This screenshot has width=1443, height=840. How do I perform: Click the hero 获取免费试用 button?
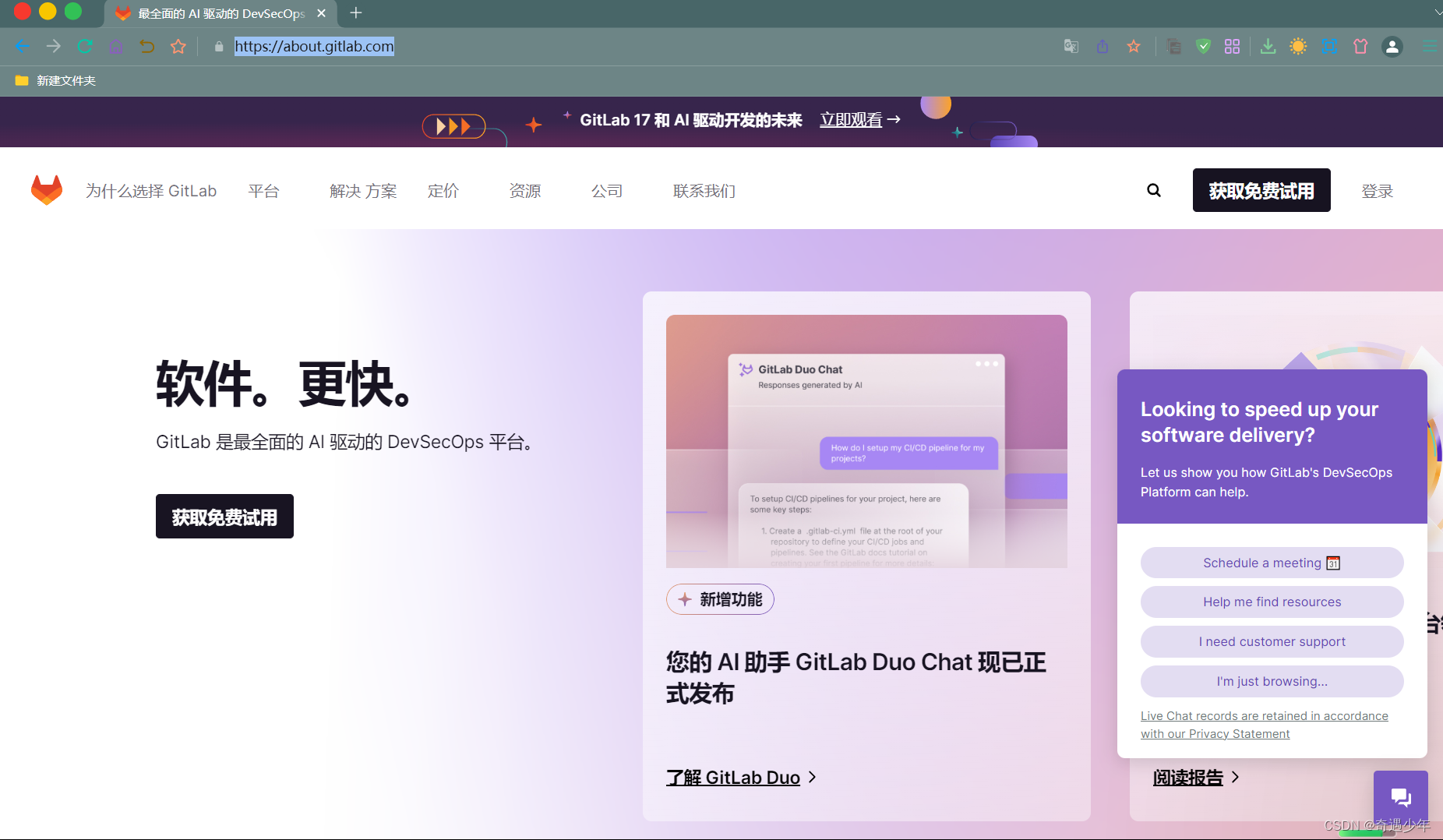tap(224, 517)
